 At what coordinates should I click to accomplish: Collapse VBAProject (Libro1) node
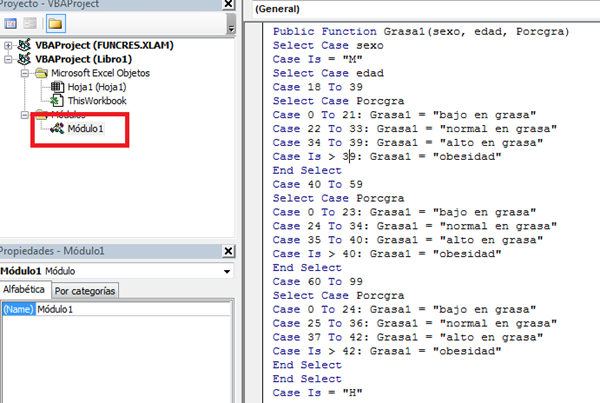pos(8,59)
